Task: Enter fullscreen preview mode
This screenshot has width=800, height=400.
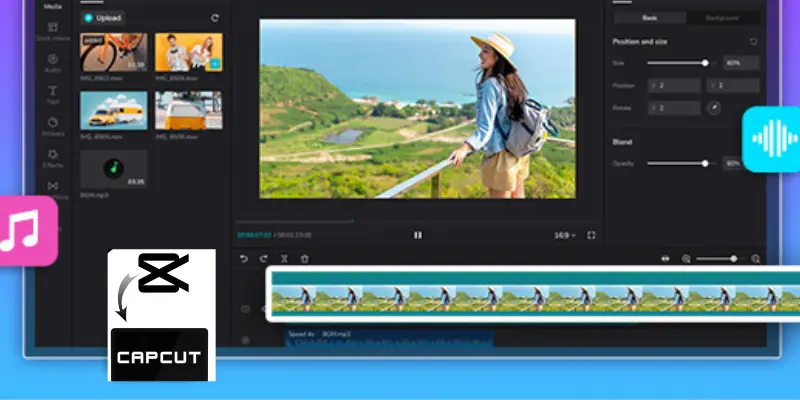Action: [x=591, y=235]
